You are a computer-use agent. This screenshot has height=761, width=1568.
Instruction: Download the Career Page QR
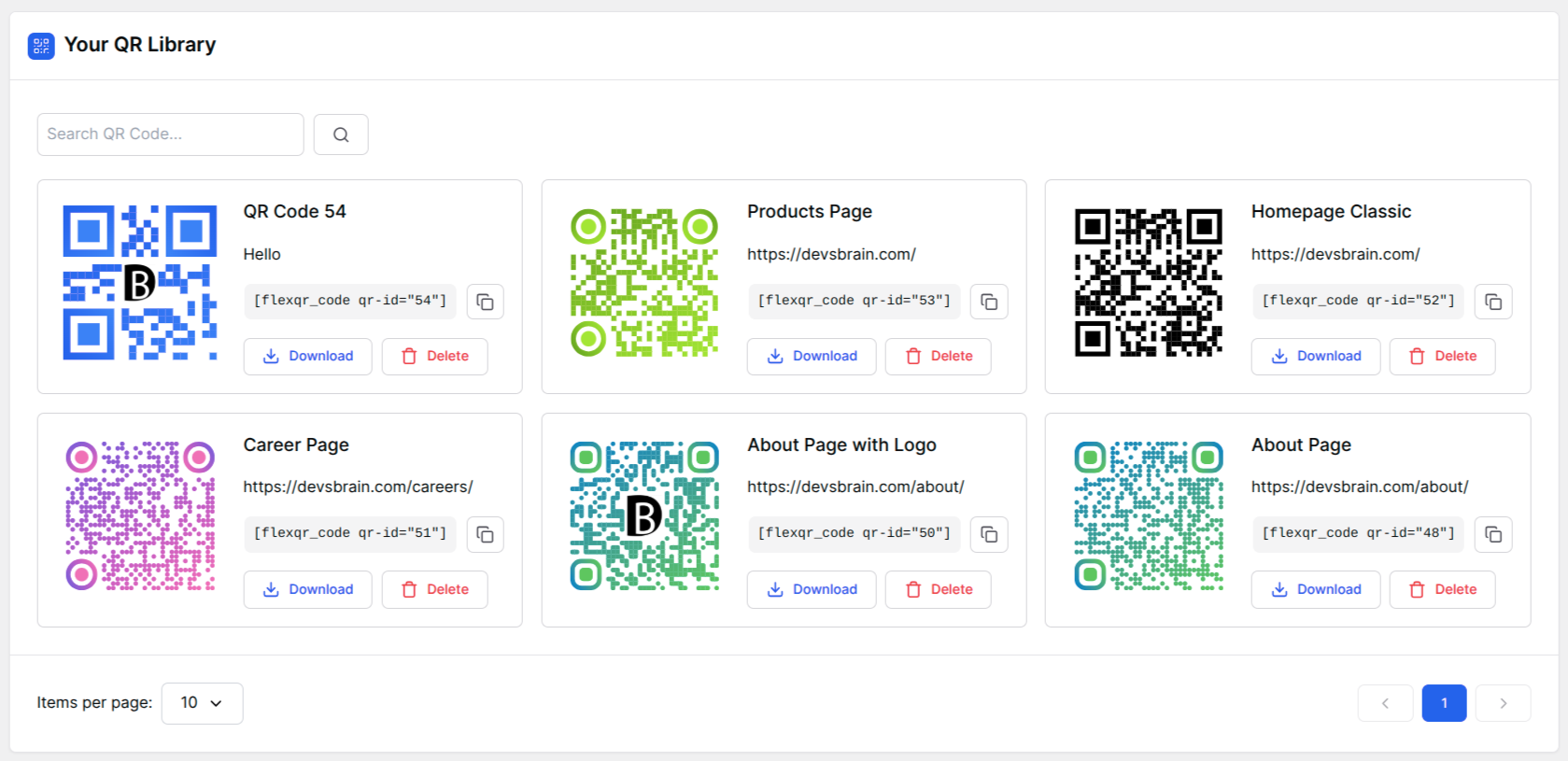(x=308, y=589)
